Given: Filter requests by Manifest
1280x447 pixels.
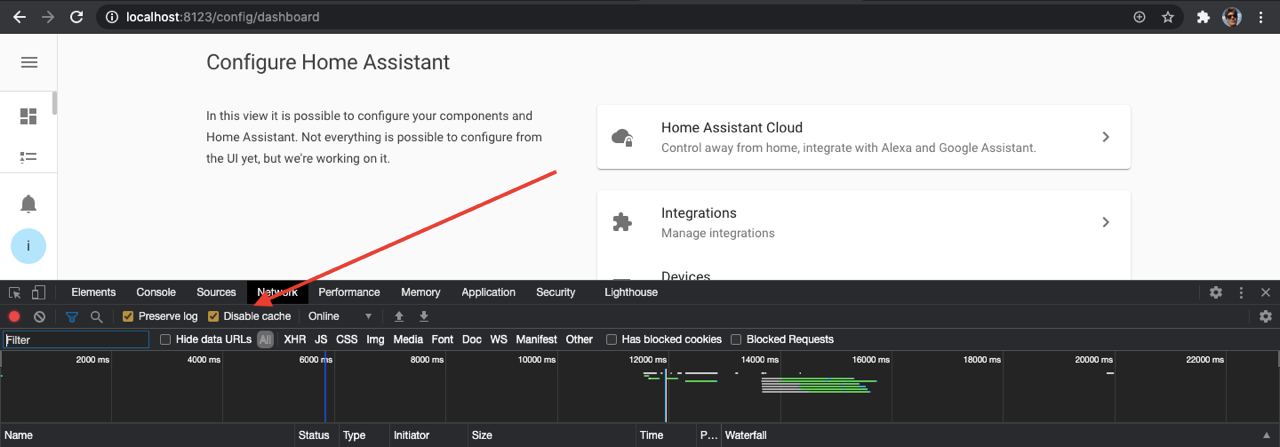Looking at the screenshot, I should (536, 339).
